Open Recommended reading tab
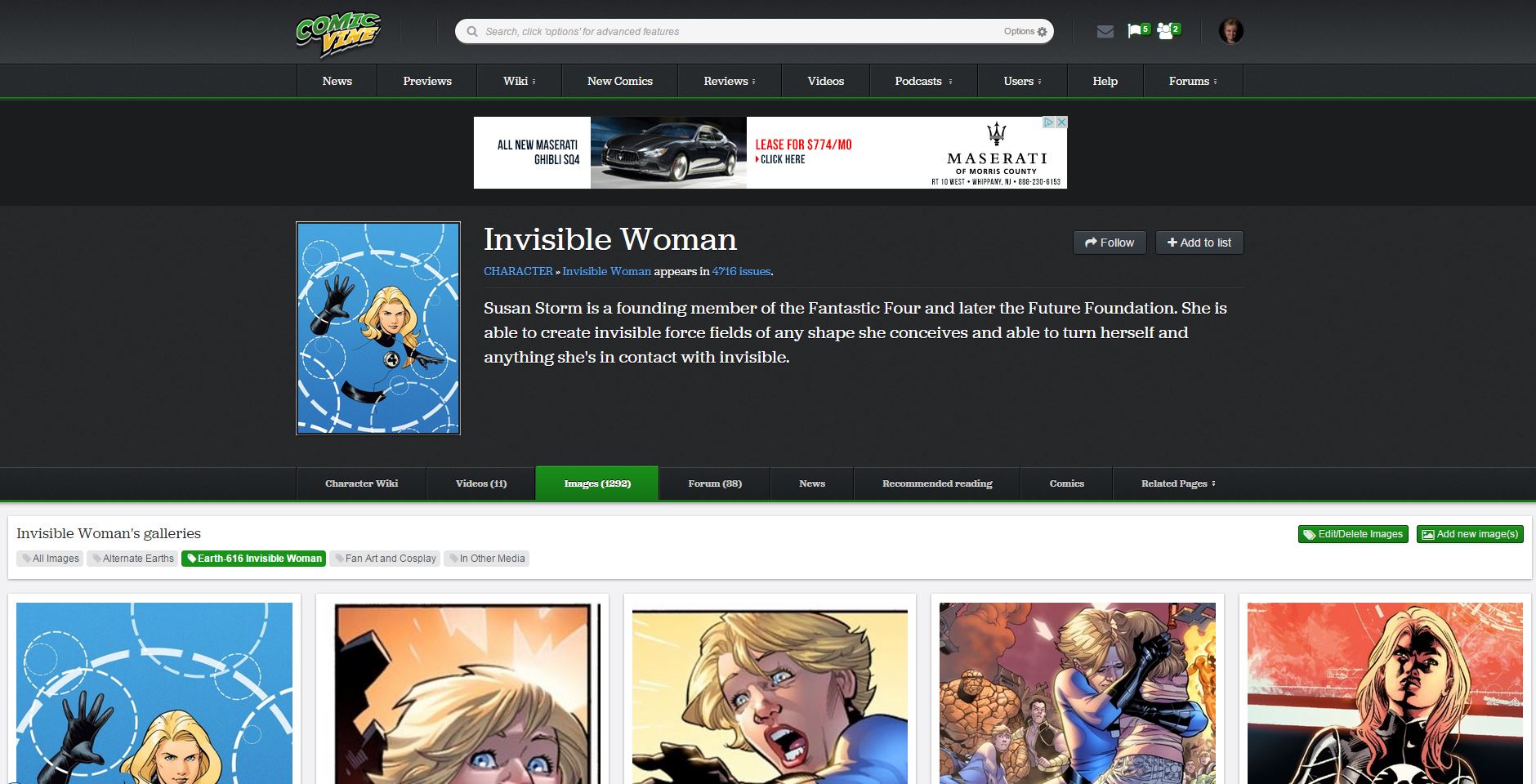 click(x=937, y=483)
